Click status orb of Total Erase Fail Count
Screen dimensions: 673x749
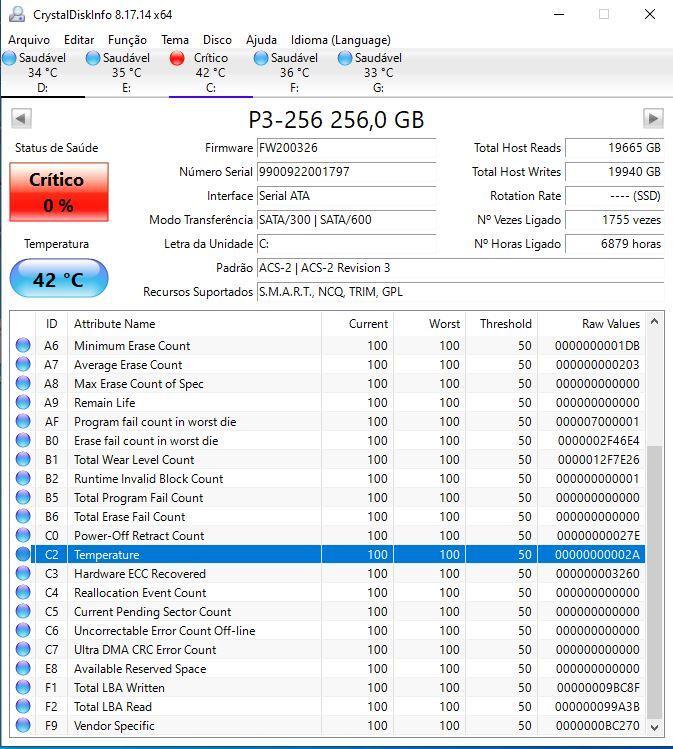pos(23,516)
